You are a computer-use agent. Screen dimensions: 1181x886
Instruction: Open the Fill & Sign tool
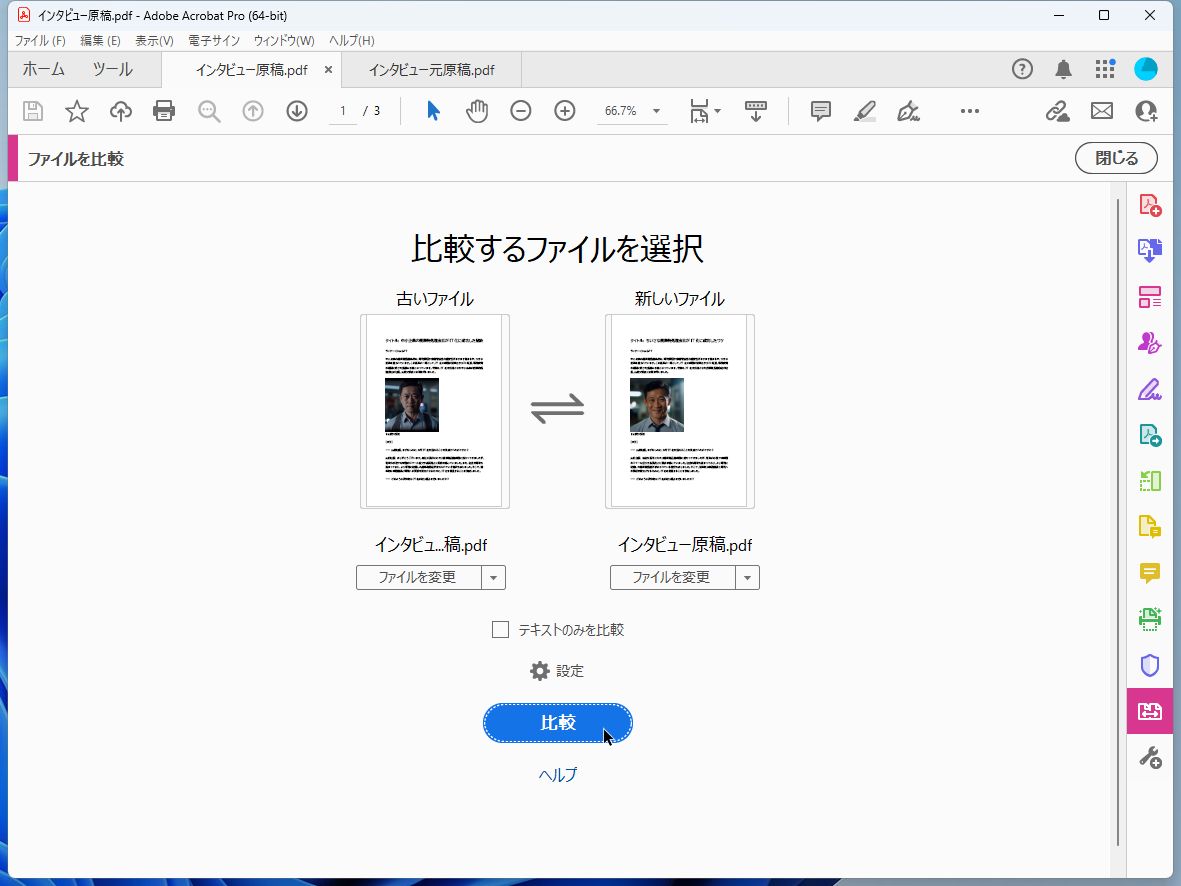(1149, 389)
